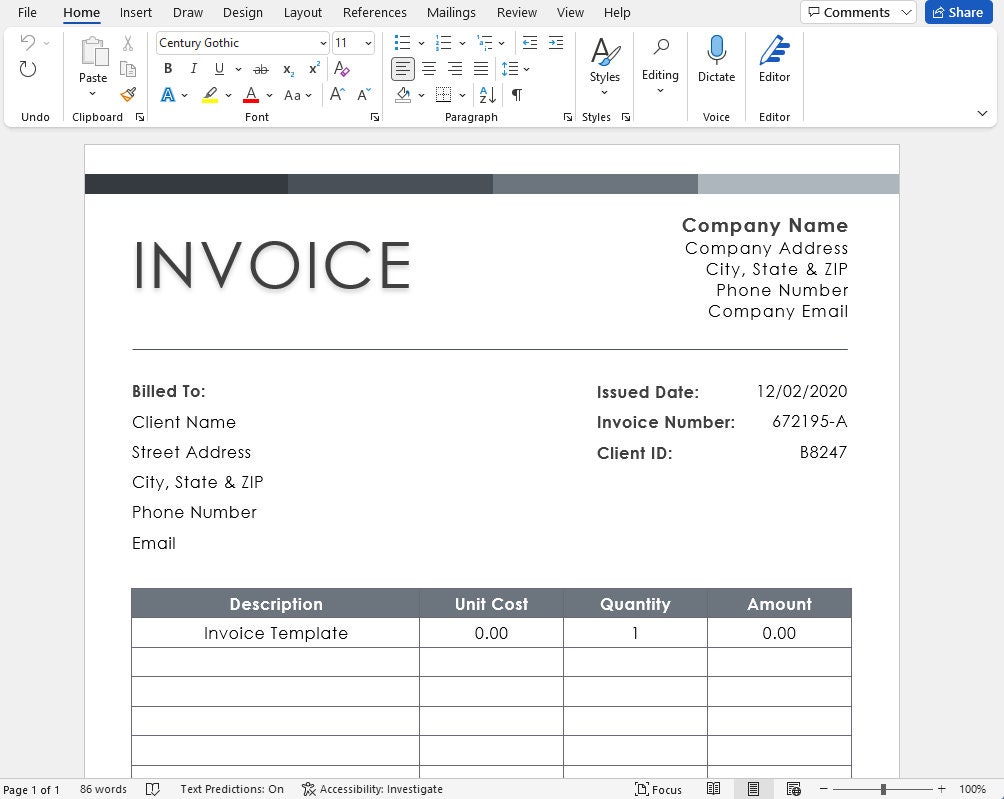Click the INVOICE heading text

(272, 265)
